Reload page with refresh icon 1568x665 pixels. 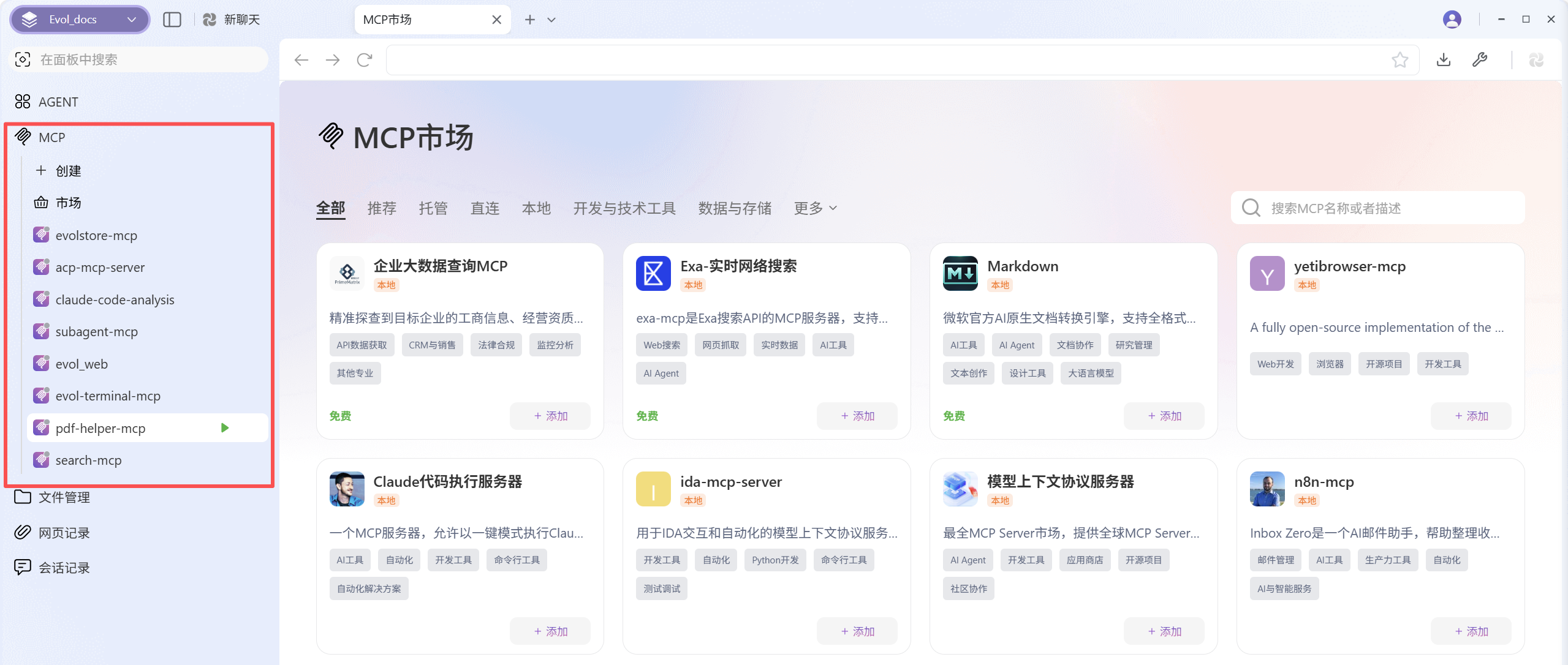point(365,60)
